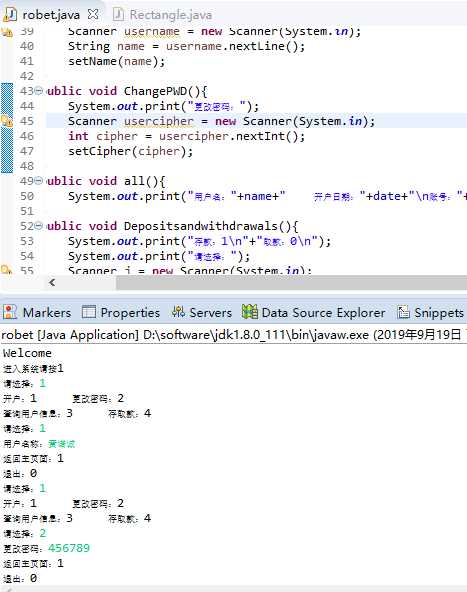Open the Data Source Explorer tab

click(323, 313)
